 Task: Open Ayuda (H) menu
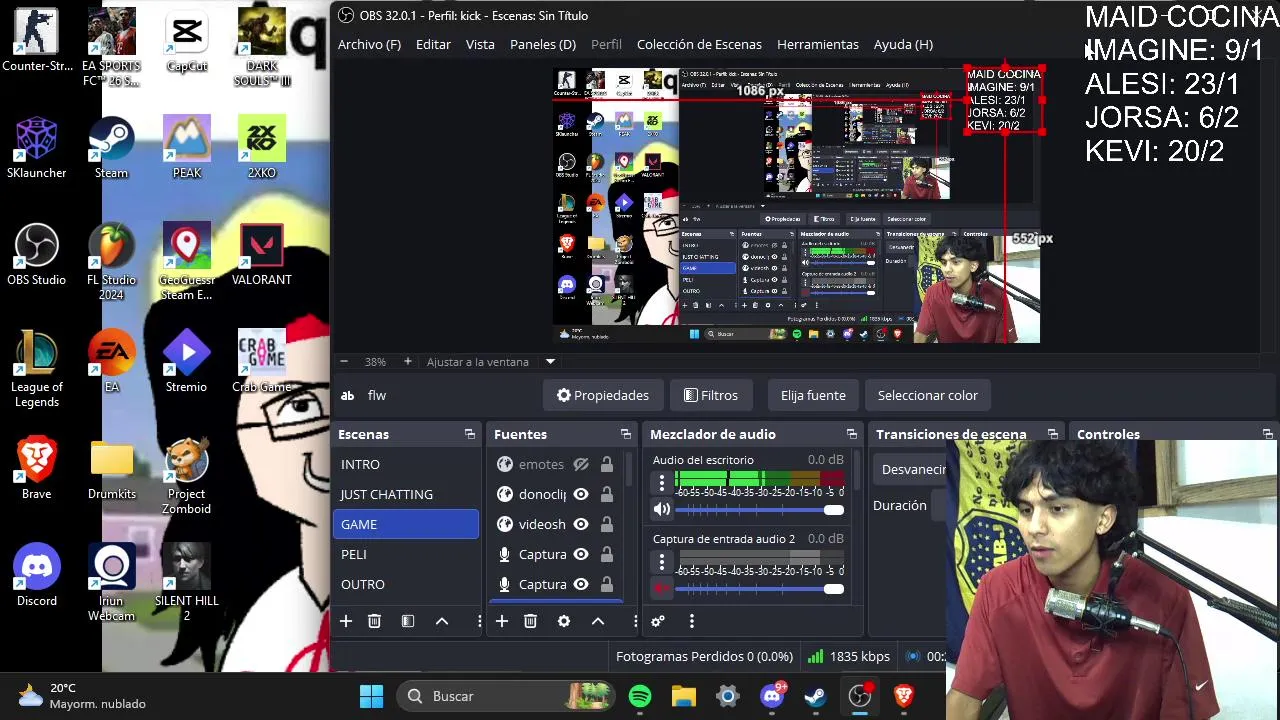tap(903, 44)
